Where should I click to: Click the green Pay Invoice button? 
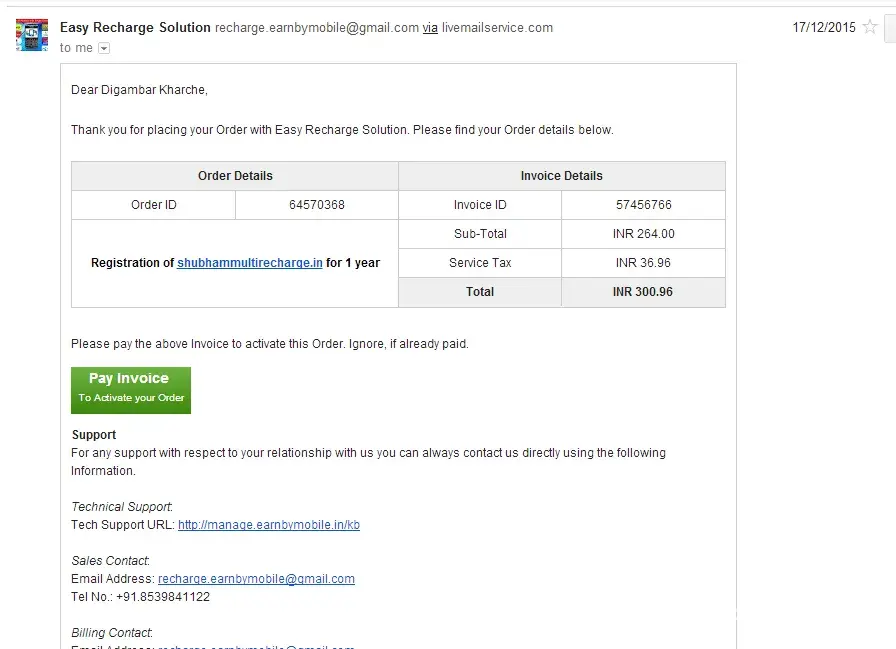pos(131,390)
